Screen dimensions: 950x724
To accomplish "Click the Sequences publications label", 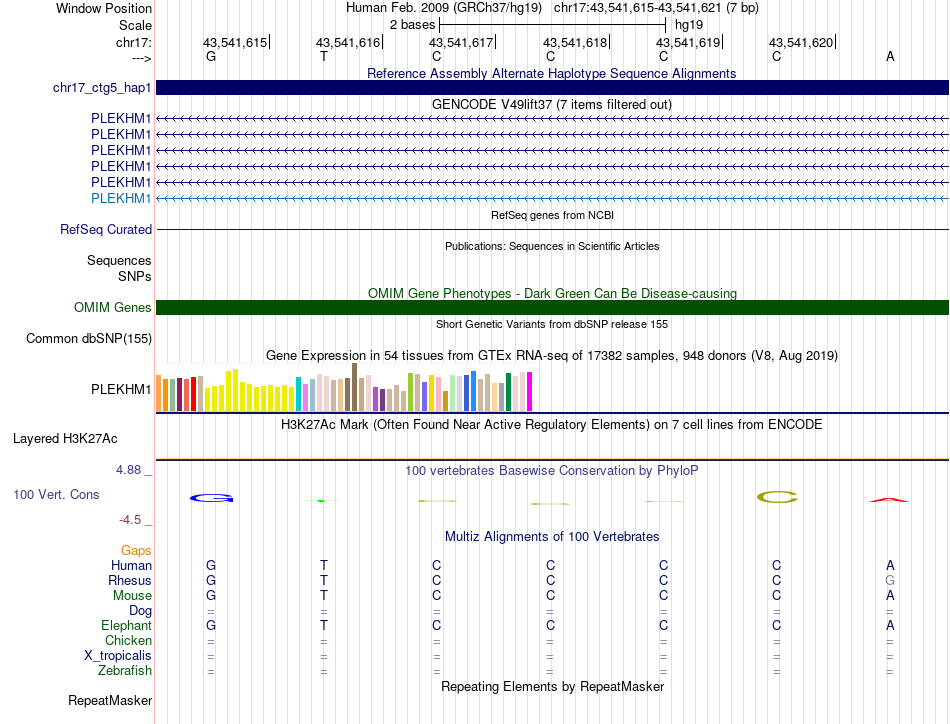I will coord(119,261).
